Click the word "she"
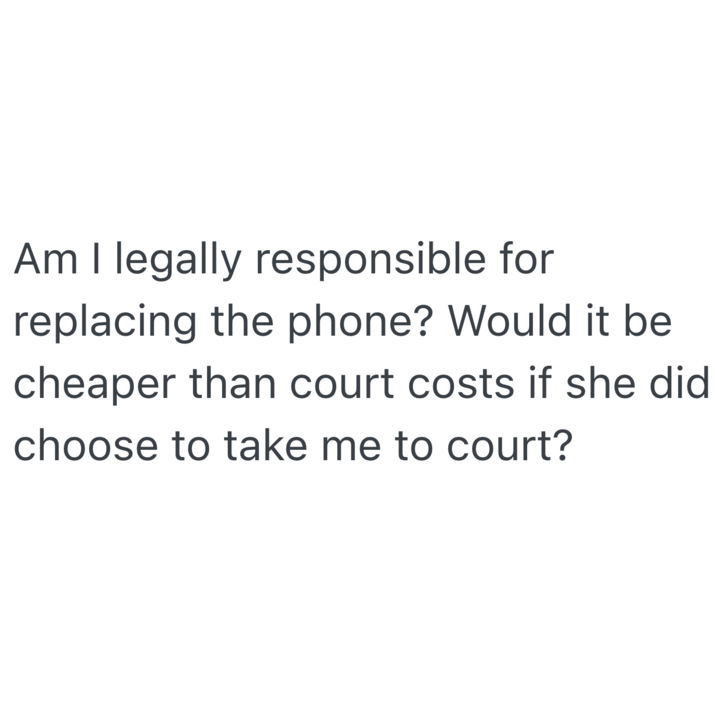 pos(600,382)
